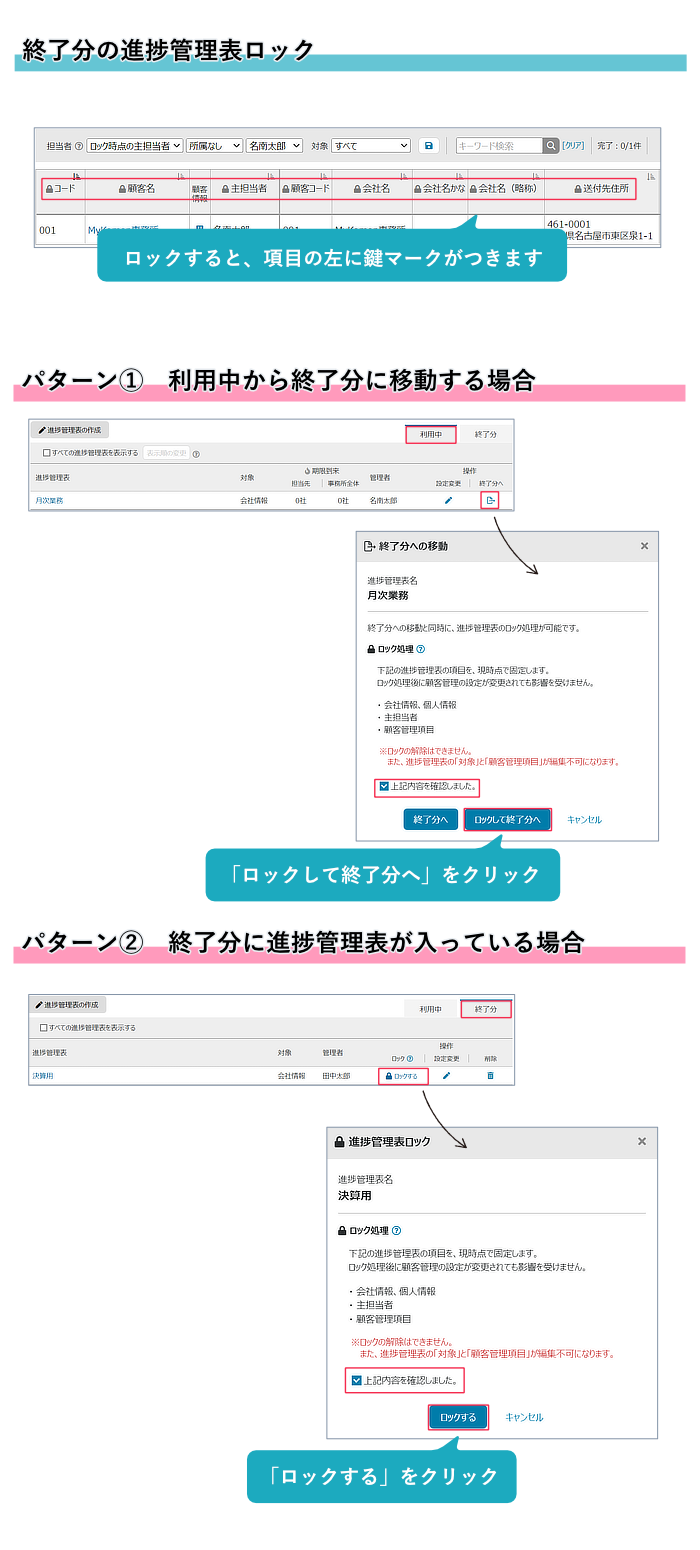Click the ロックして終了分へ button

coord(507,819)
